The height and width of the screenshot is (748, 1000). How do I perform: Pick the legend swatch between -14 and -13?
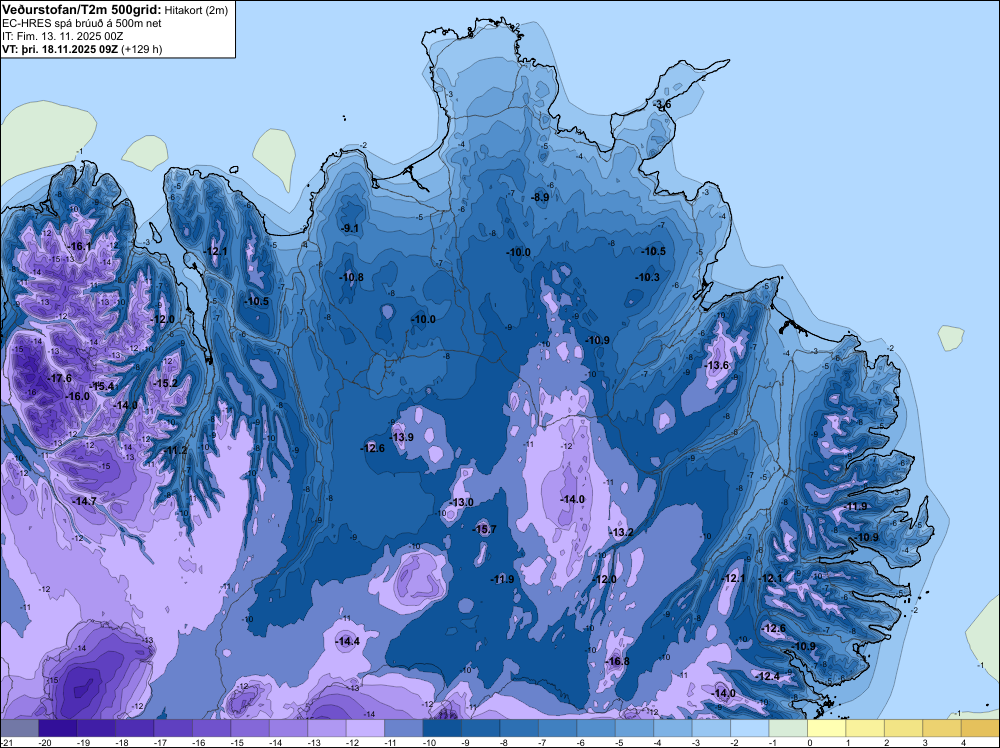coord(289,728)
